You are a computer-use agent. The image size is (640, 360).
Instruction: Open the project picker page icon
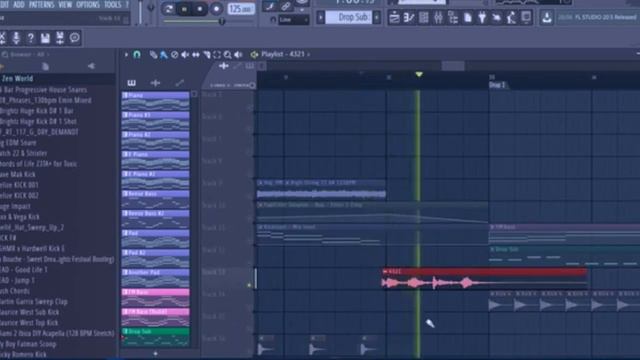pos(468,18)
